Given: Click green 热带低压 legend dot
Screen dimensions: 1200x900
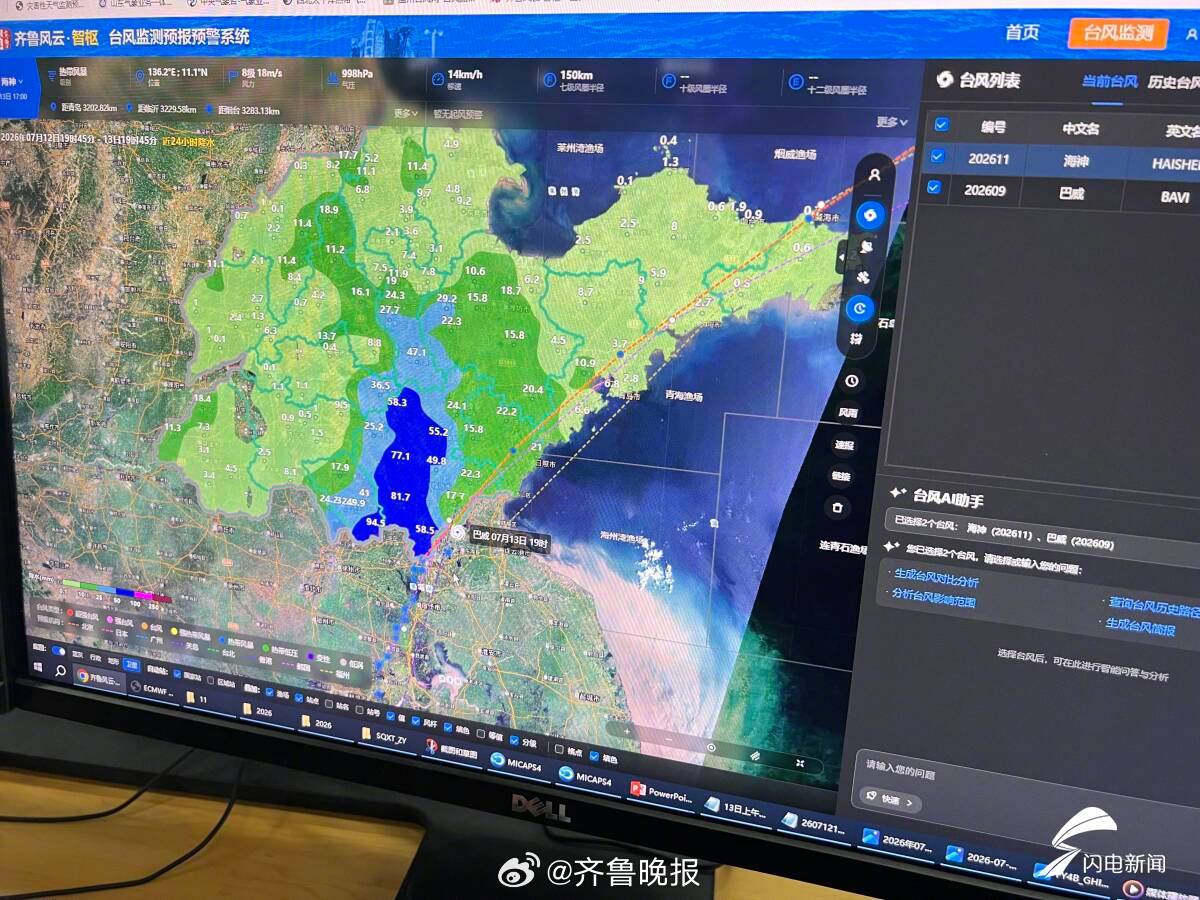Looking at the screenshot, I should (x=265, y=648).
